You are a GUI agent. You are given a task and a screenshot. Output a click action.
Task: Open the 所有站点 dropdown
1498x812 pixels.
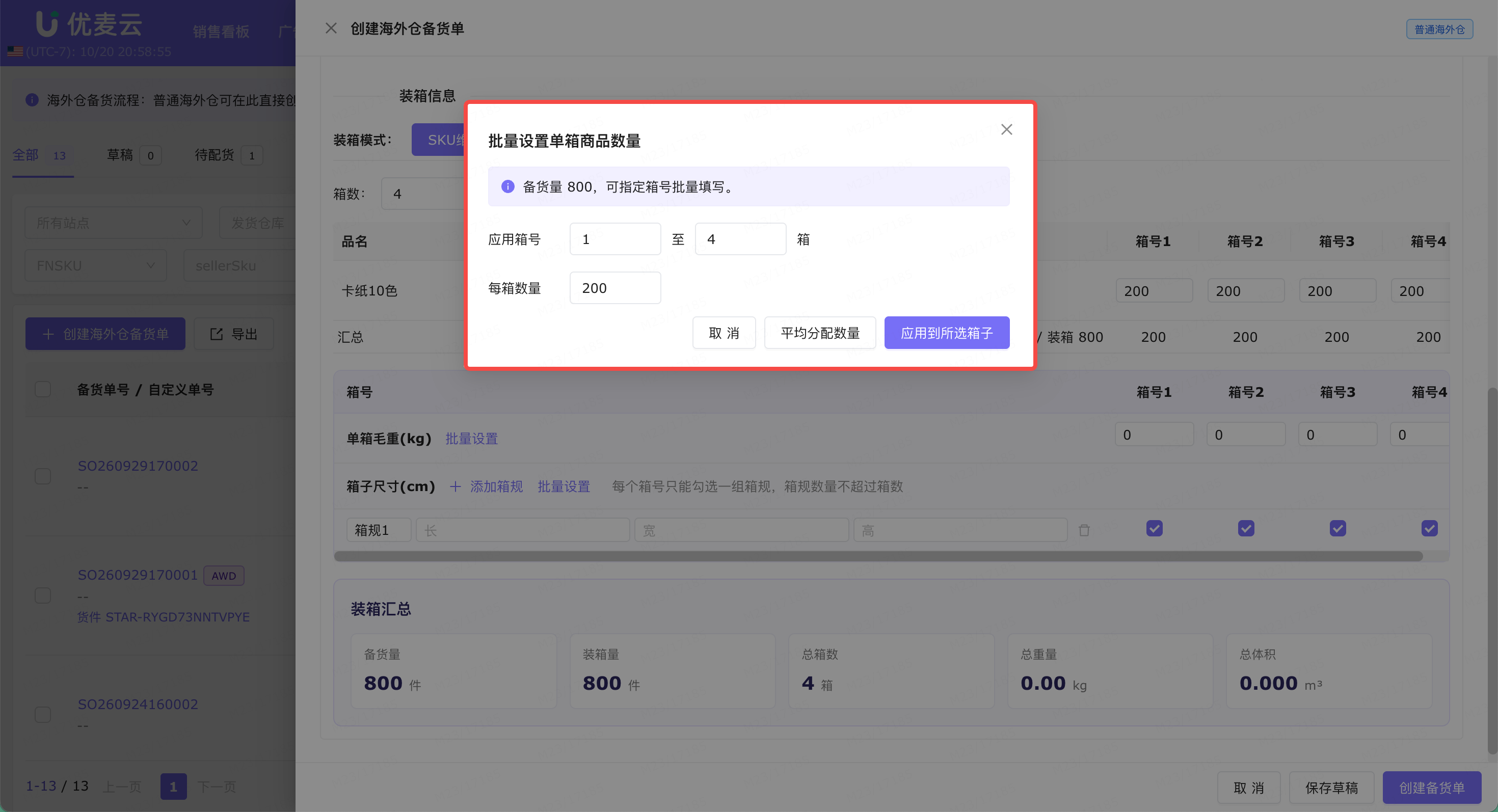[114, 223]
